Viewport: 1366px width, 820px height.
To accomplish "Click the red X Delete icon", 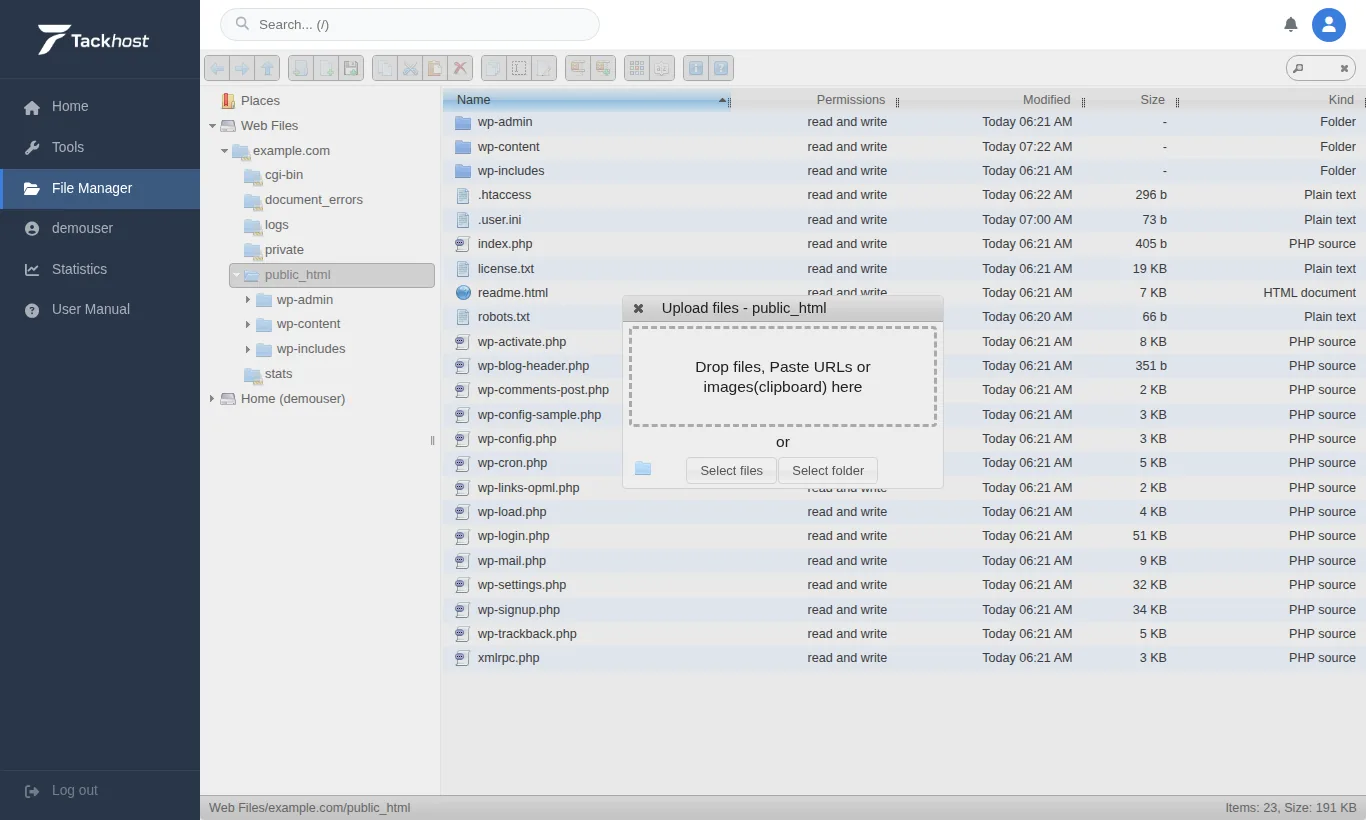I will pyautogui.click(x=460, y=68).
